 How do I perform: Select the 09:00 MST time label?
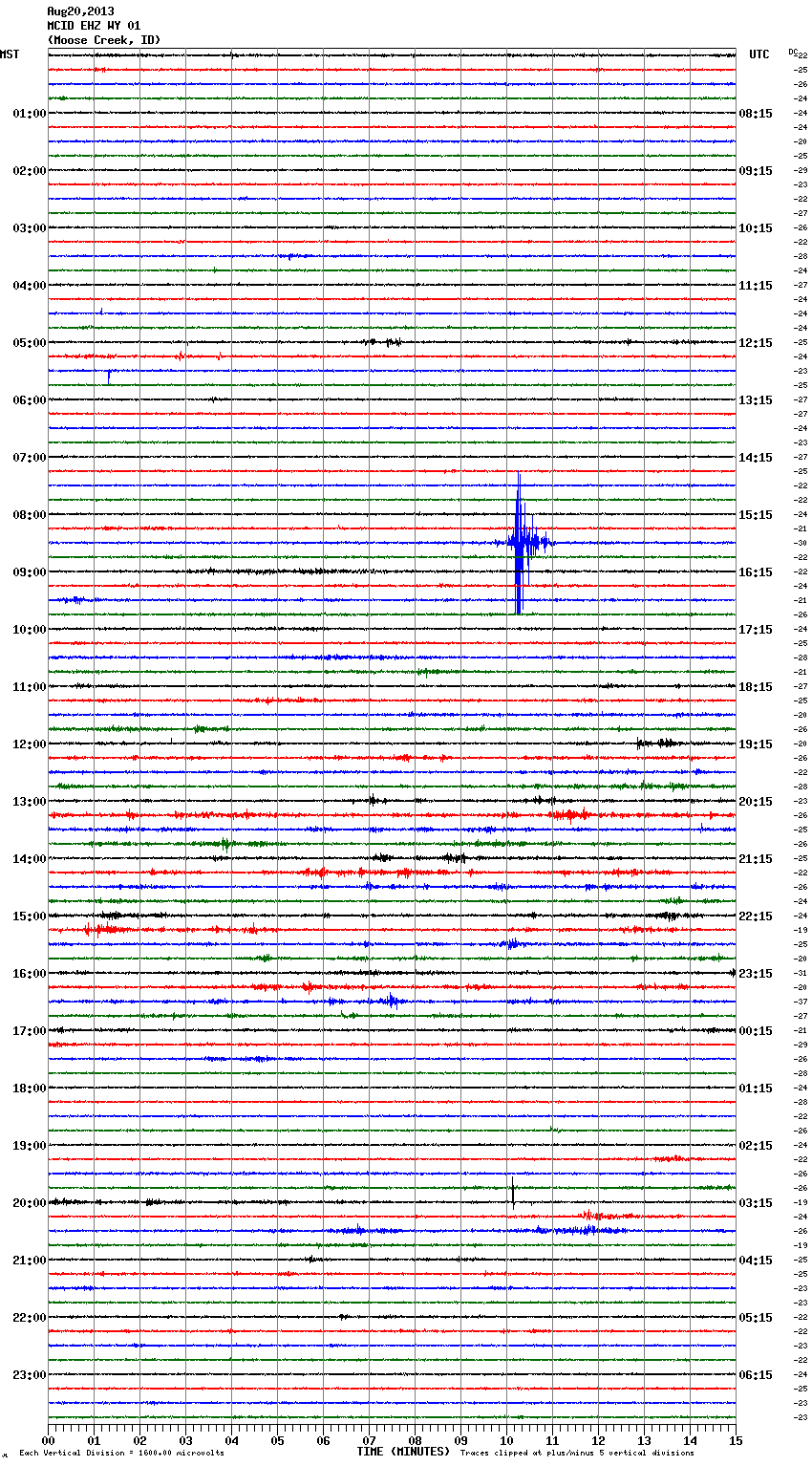[30, 572]
